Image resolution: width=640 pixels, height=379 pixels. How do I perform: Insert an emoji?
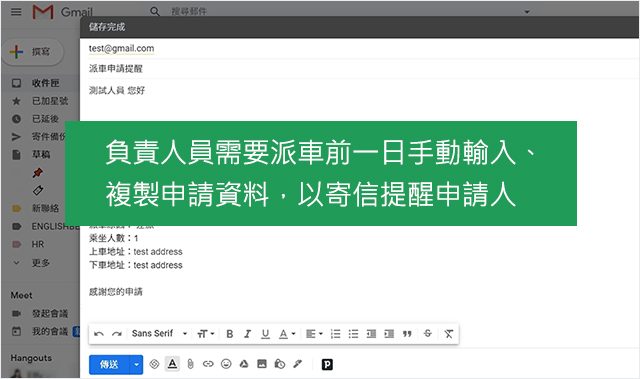click(226, 364)
